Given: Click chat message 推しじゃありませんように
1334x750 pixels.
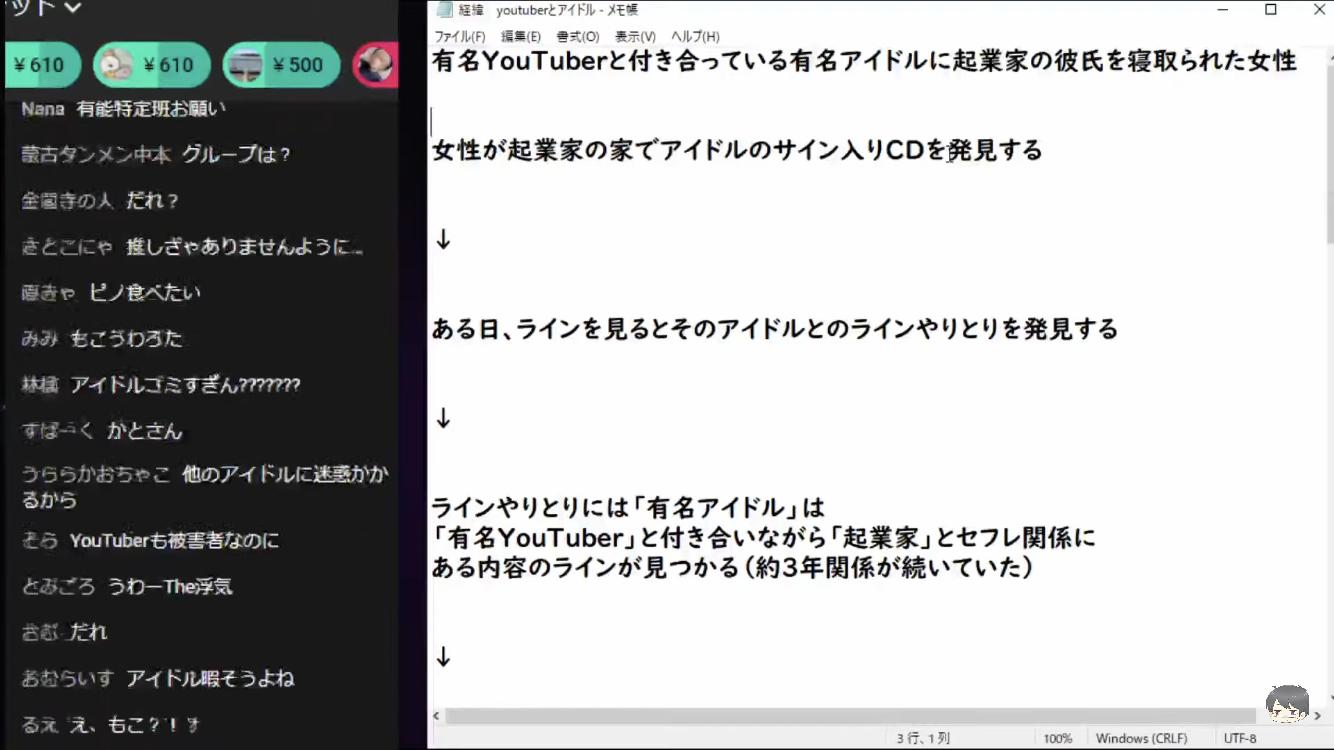Looking at the screenshot, I should tap(244, 247).
